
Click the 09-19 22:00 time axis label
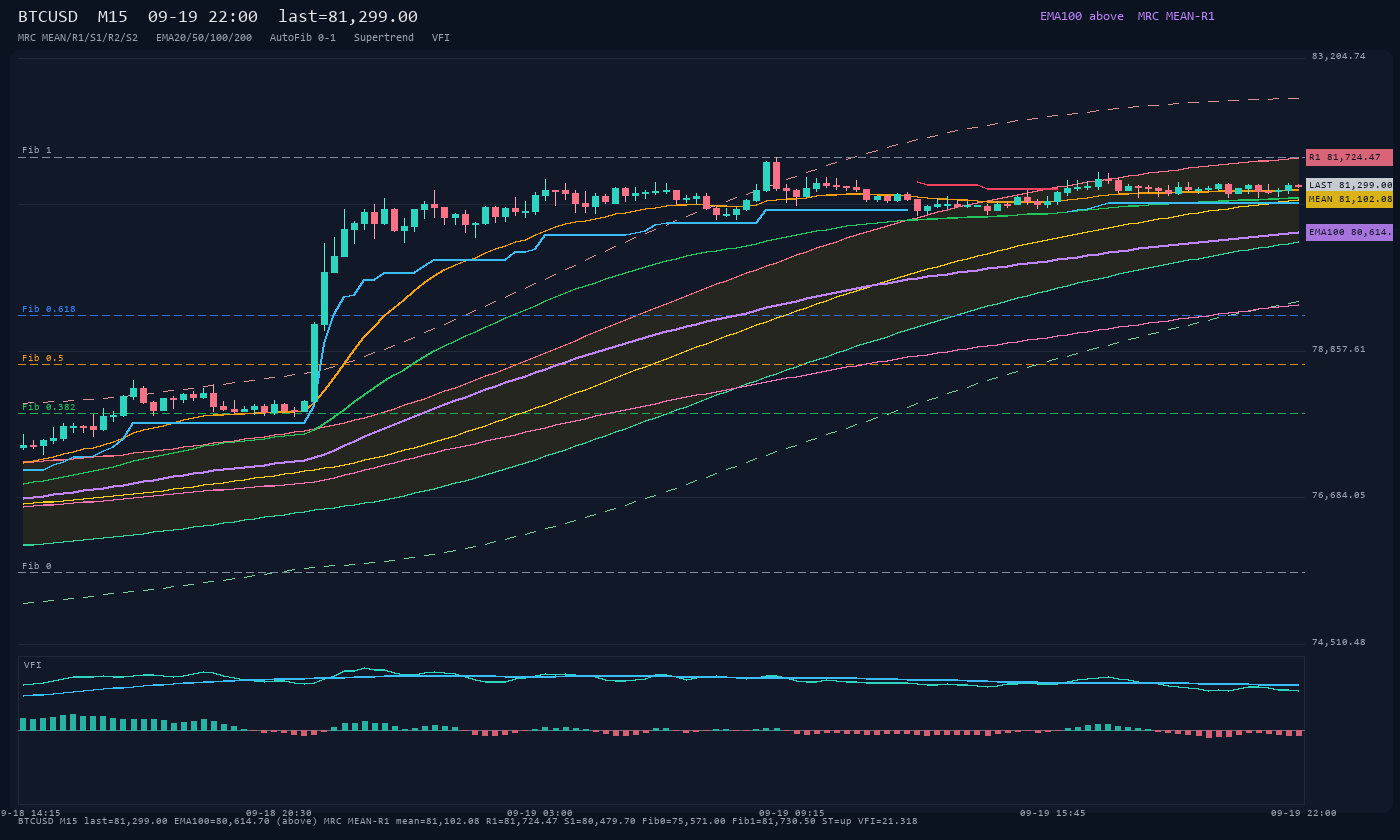click(x=1304, y=813)
